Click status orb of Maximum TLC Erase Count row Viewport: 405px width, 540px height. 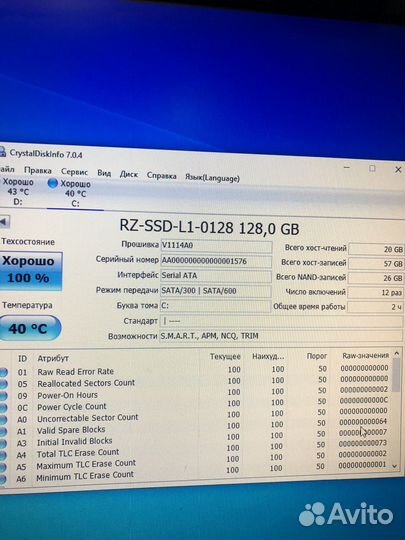(x=3, y=467)
